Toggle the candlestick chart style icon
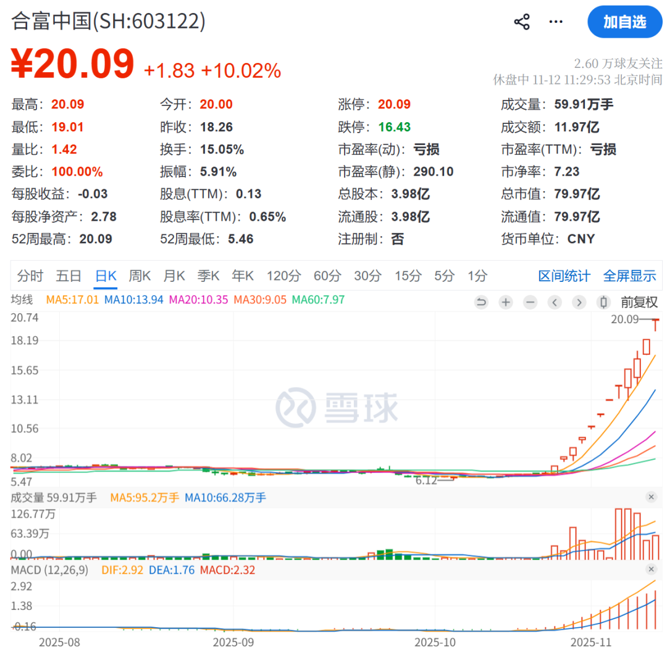Screen dimensions: 667x655 pyautogui.click(x=603, y=301)
